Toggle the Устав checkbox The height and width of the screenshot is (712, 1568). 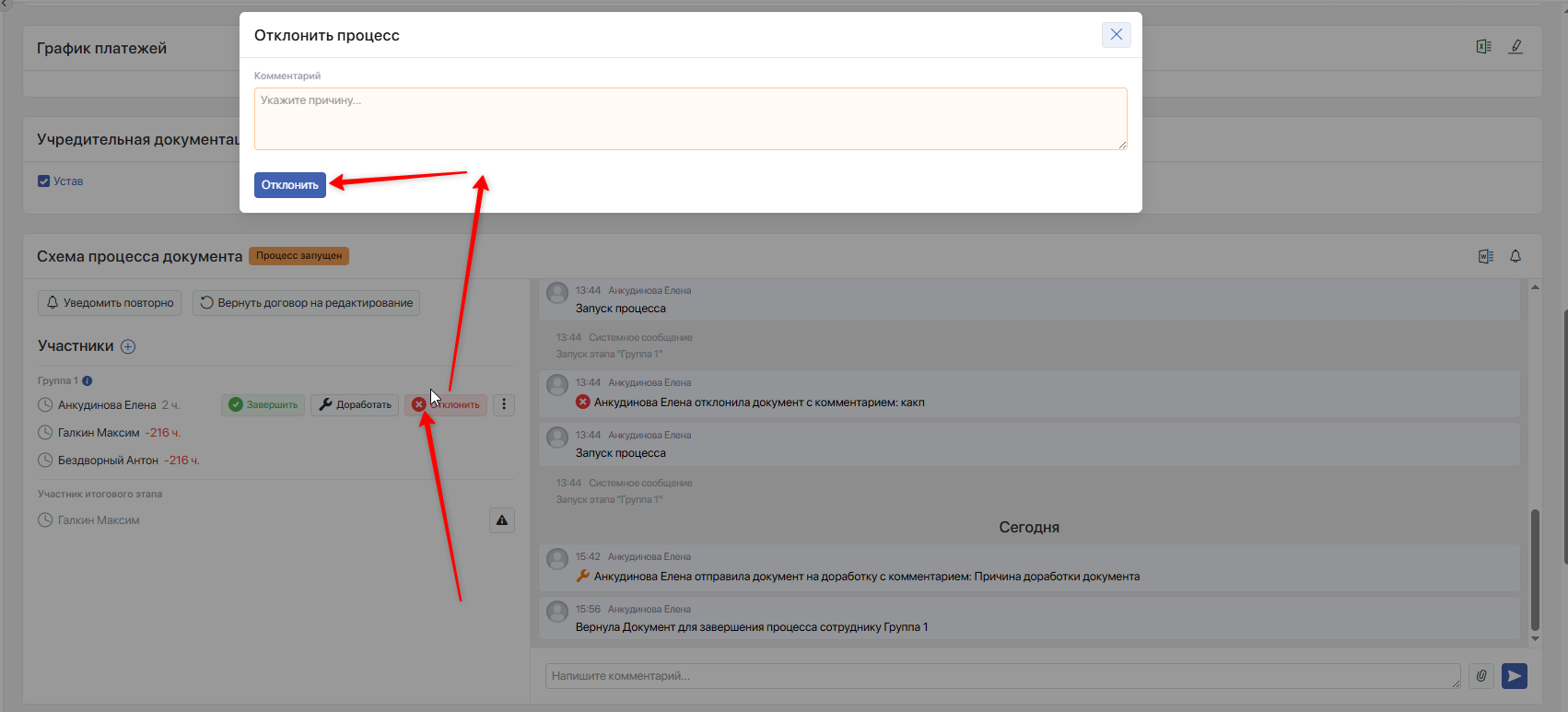(43, 181)
